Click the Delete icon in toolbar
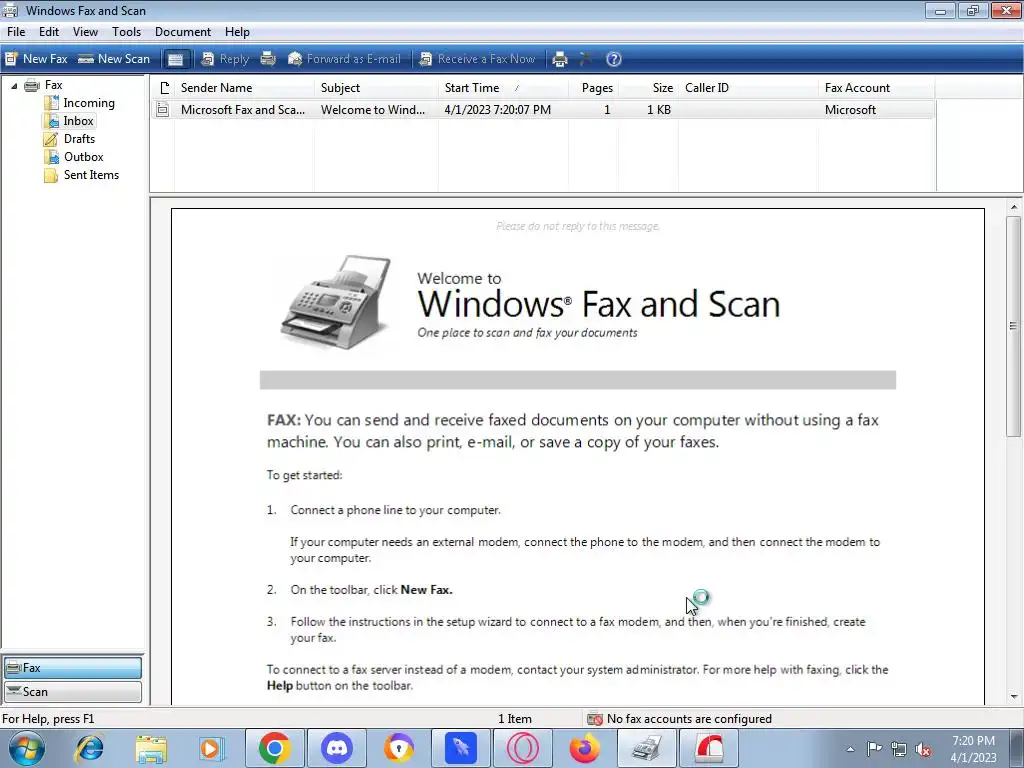 point(586,59)
